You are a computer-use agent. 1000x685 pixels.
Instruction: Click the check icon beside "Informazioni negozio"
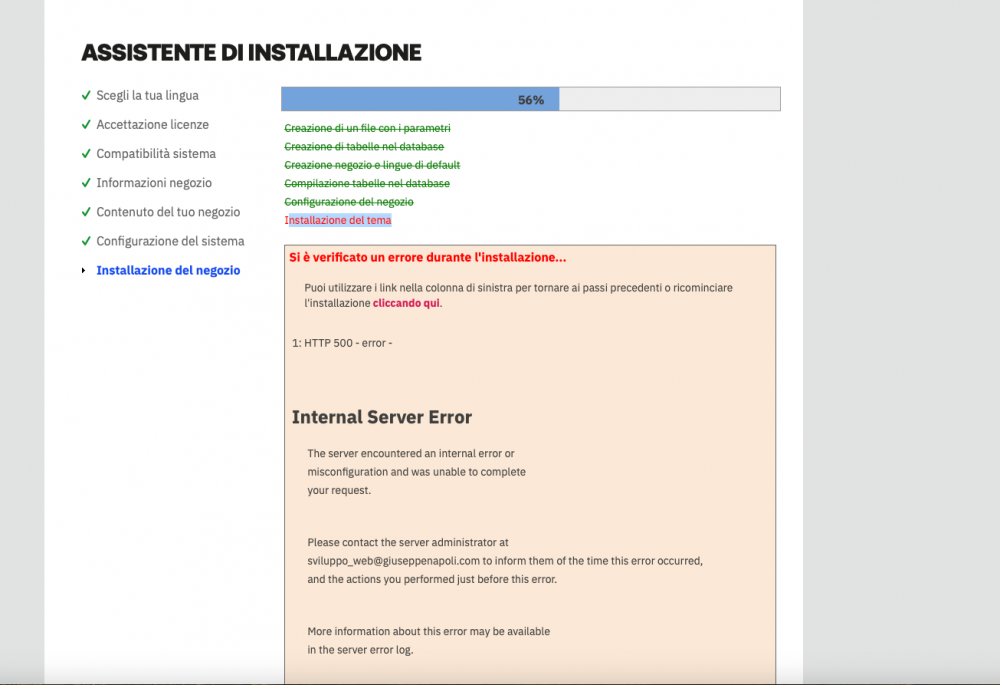(x=85, y=182)
